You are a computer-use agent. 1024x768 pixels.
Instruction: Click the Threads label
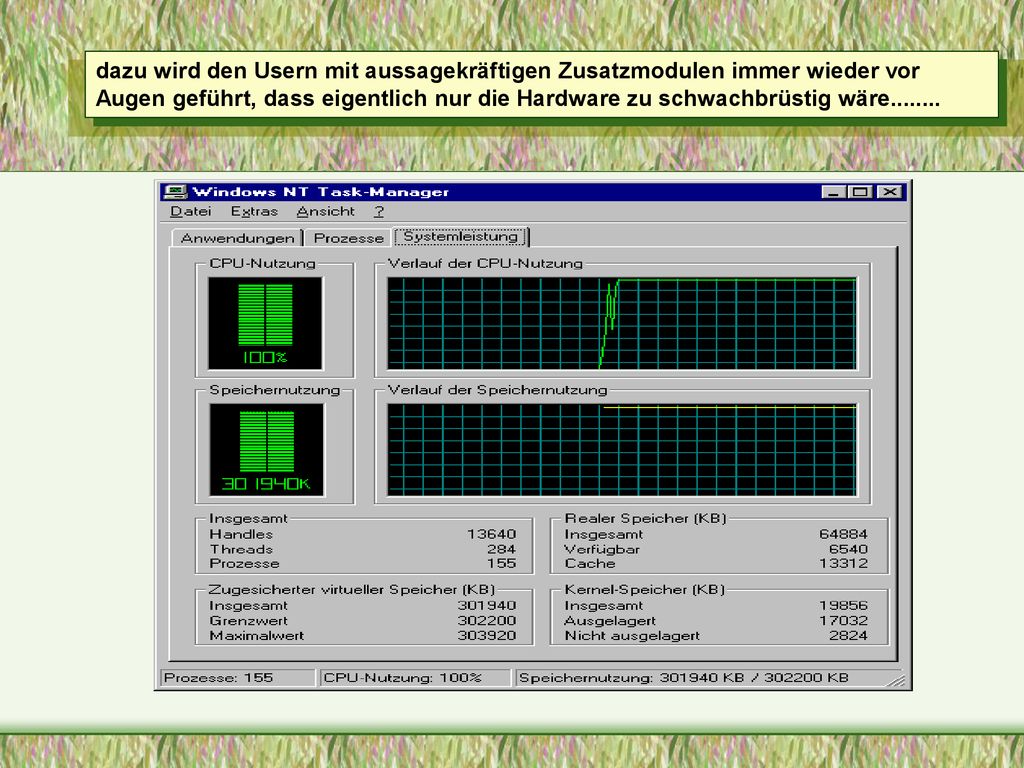pyautogui.click(x=241, y=549)
